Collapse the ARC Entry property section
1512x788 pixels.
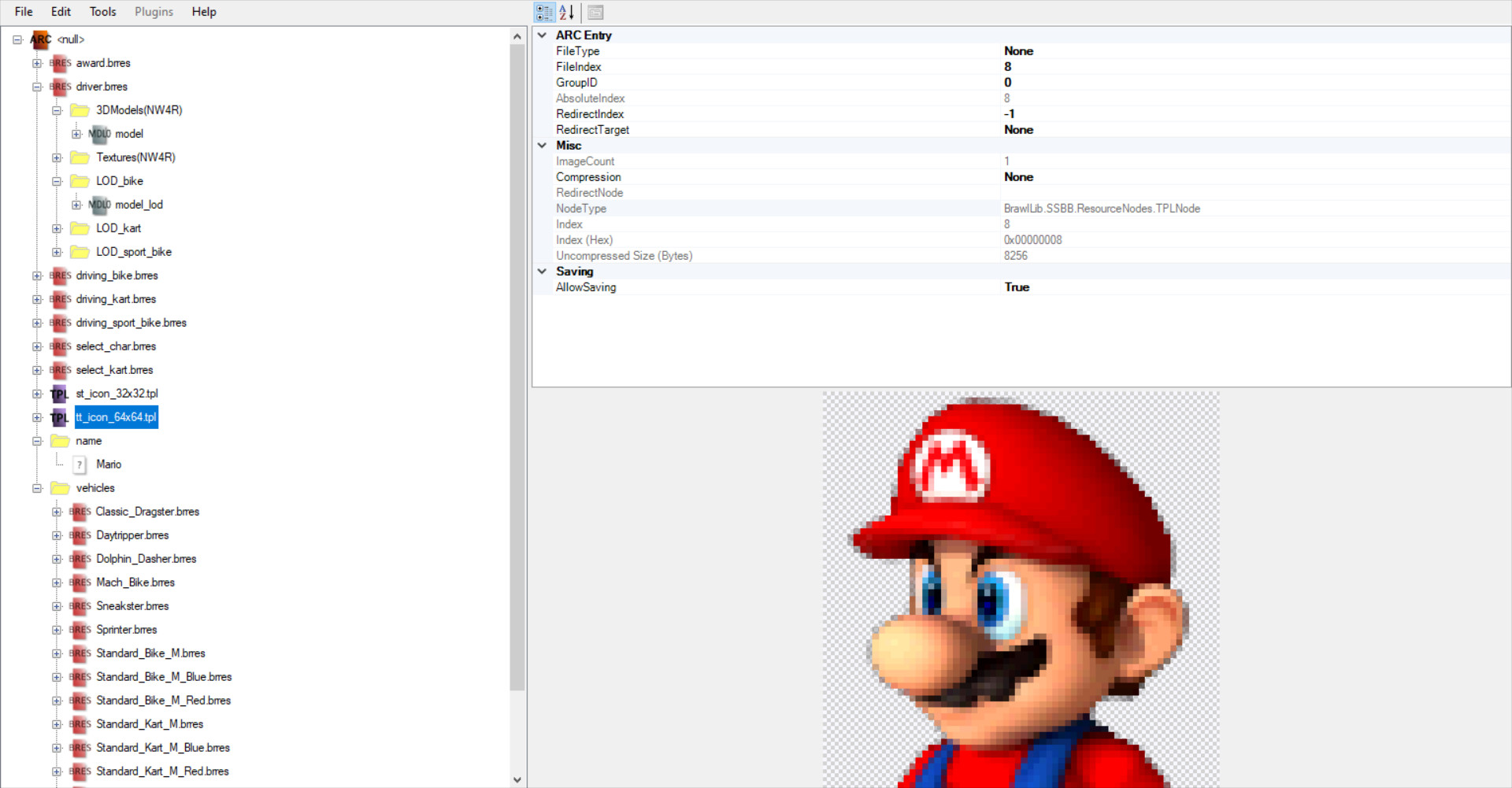tap(542, 35)
